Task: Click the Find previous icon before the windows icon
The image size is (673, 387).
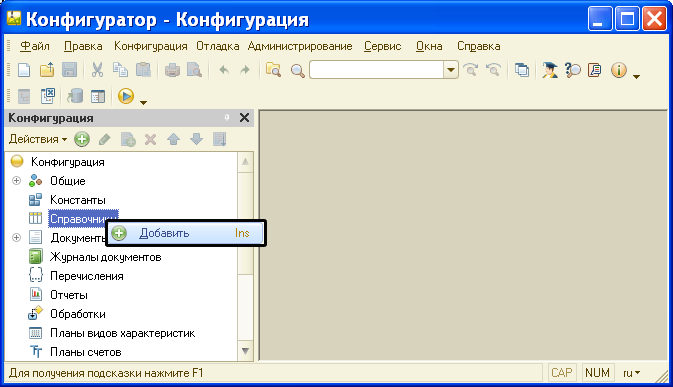Action: (x=494, y=70)
